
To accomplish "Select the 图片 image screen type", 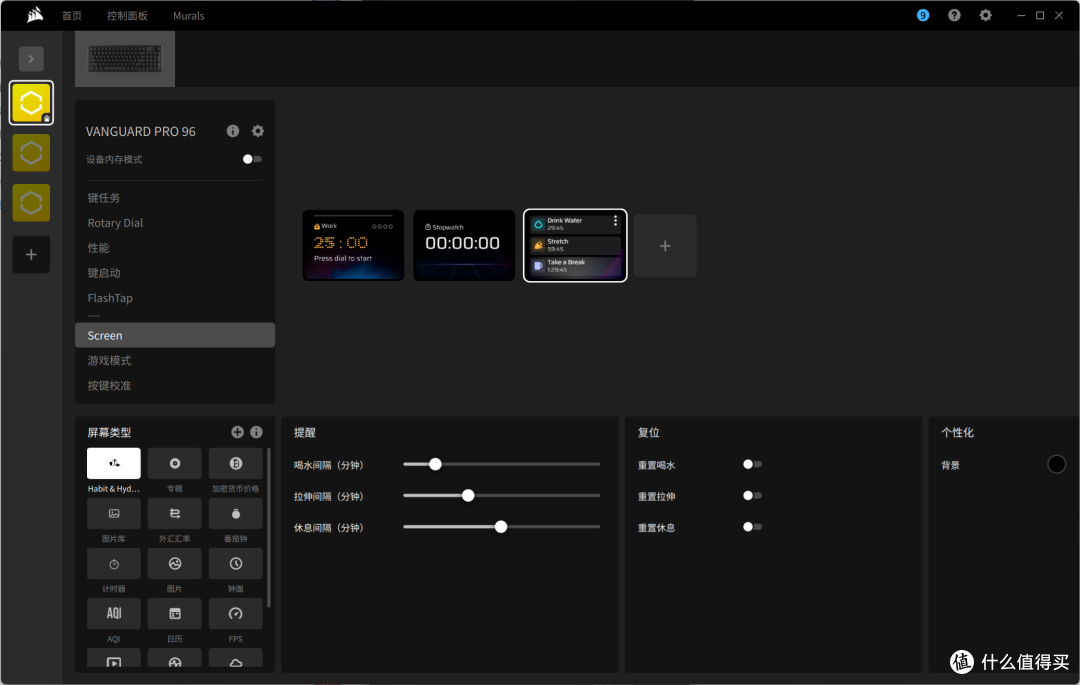I will point(175,564).
